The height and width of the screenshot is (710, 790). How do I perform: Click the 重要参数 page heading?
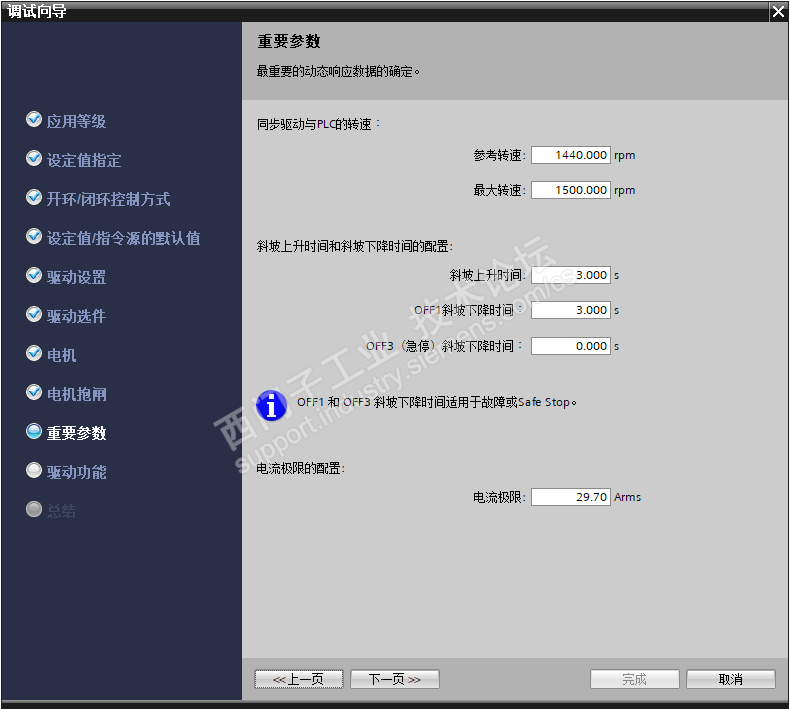click(x=289, y=41)
